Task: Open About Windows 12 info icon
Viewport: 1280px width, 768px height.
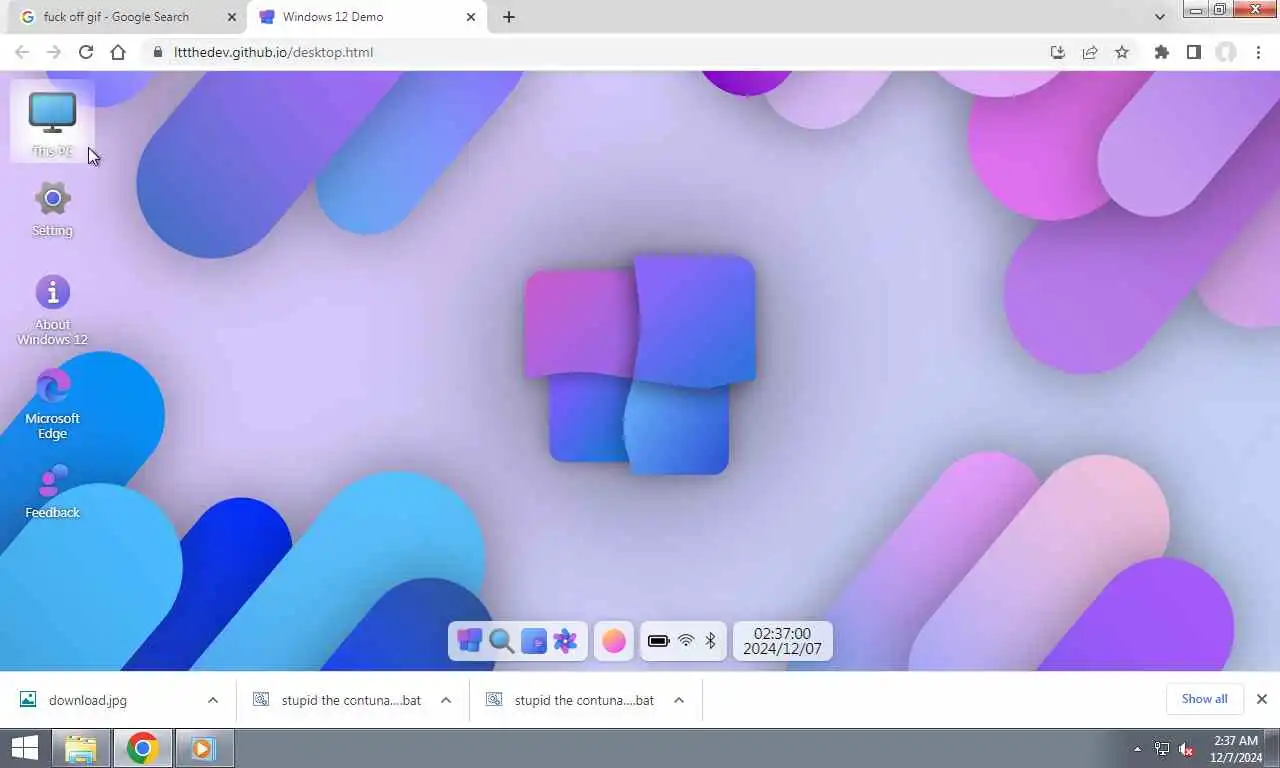Action: (52, 310)
